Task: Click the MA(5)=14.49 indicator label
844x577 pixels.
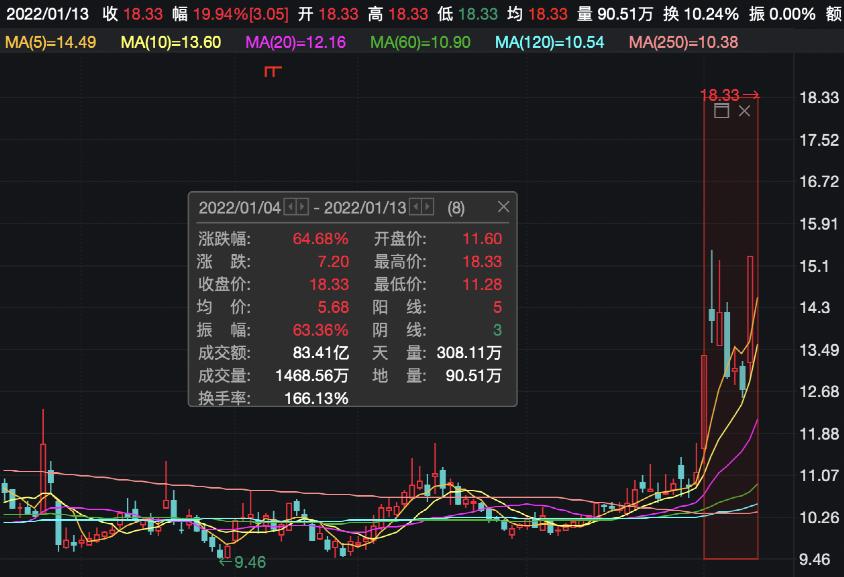Action: [x=50, y=42]
